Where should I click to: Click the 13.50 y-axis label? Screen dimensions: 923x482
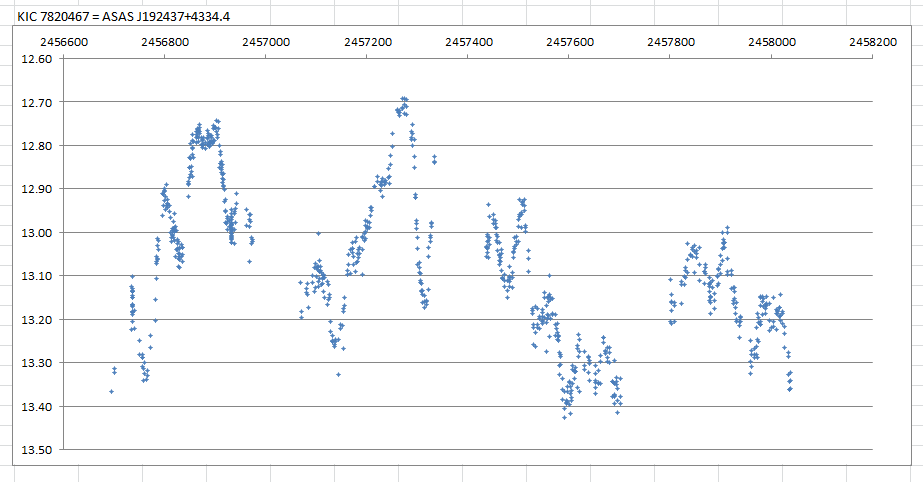36,450
